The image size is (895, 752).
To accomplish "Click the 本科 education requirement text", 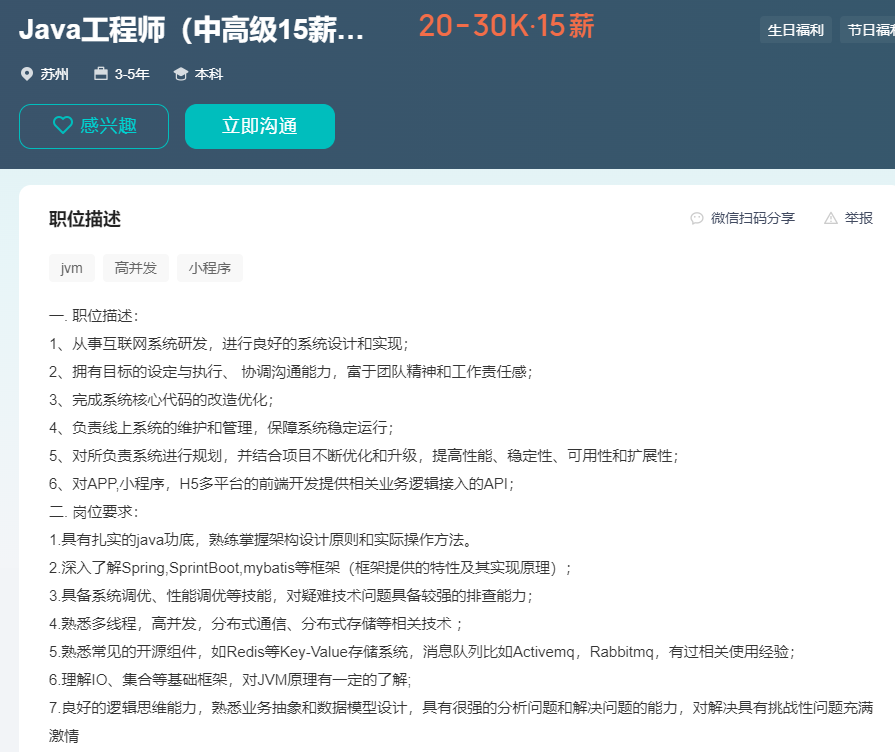I will [208, 74].
